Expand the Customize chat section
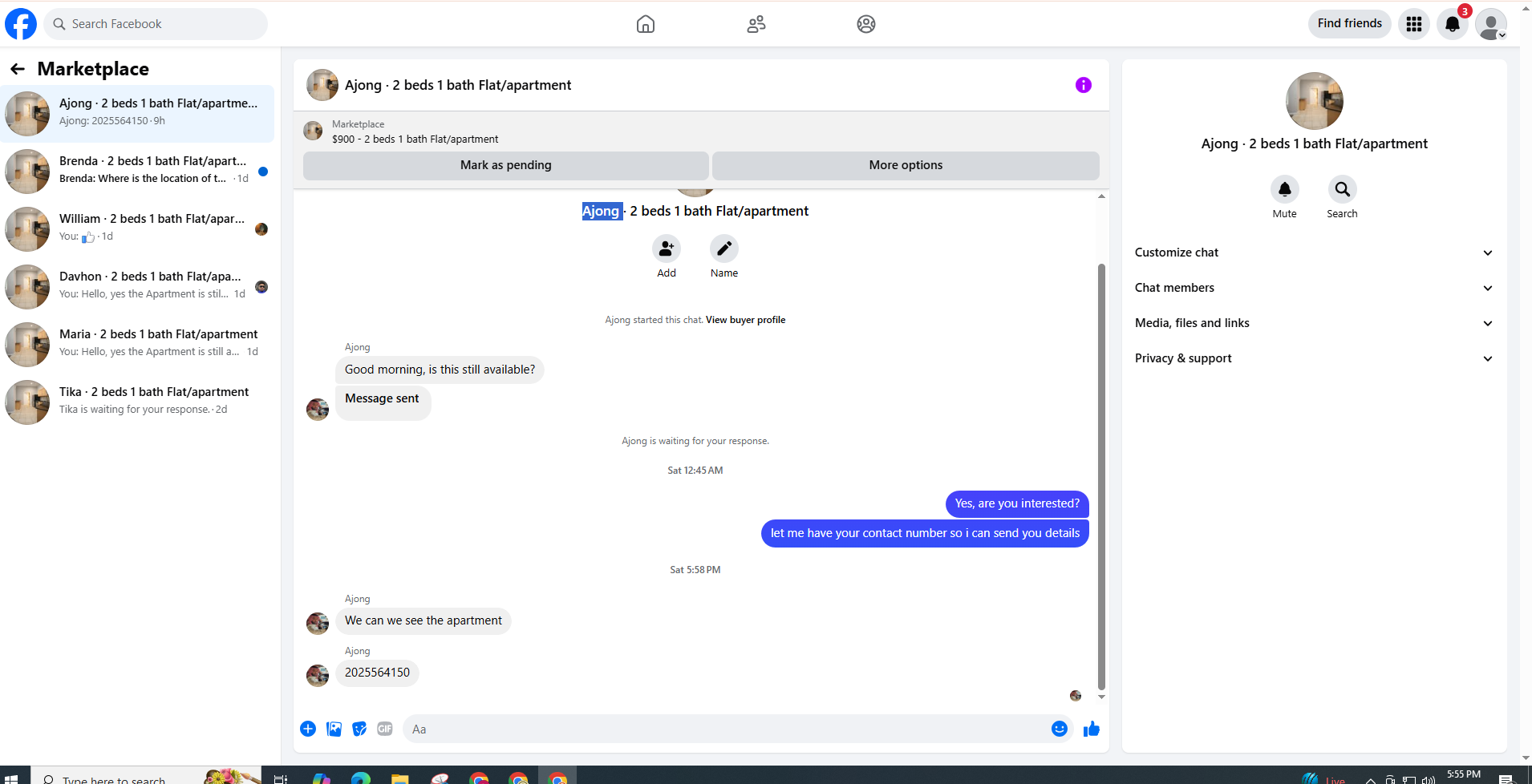Image resolution: width=1532 pixels, height=784 pixels. 1315,253
